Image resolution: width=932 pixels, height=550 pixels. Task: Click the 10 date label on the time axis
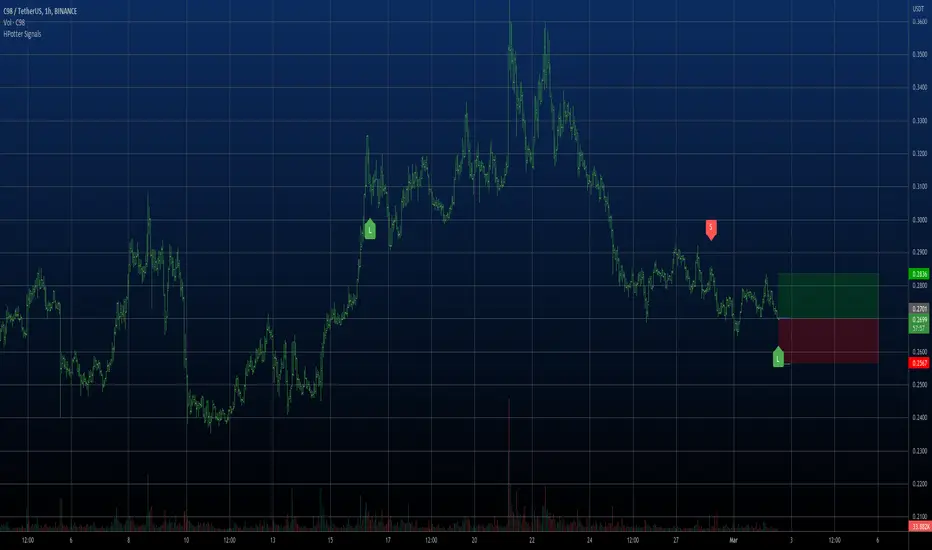(x=186, y=540)
